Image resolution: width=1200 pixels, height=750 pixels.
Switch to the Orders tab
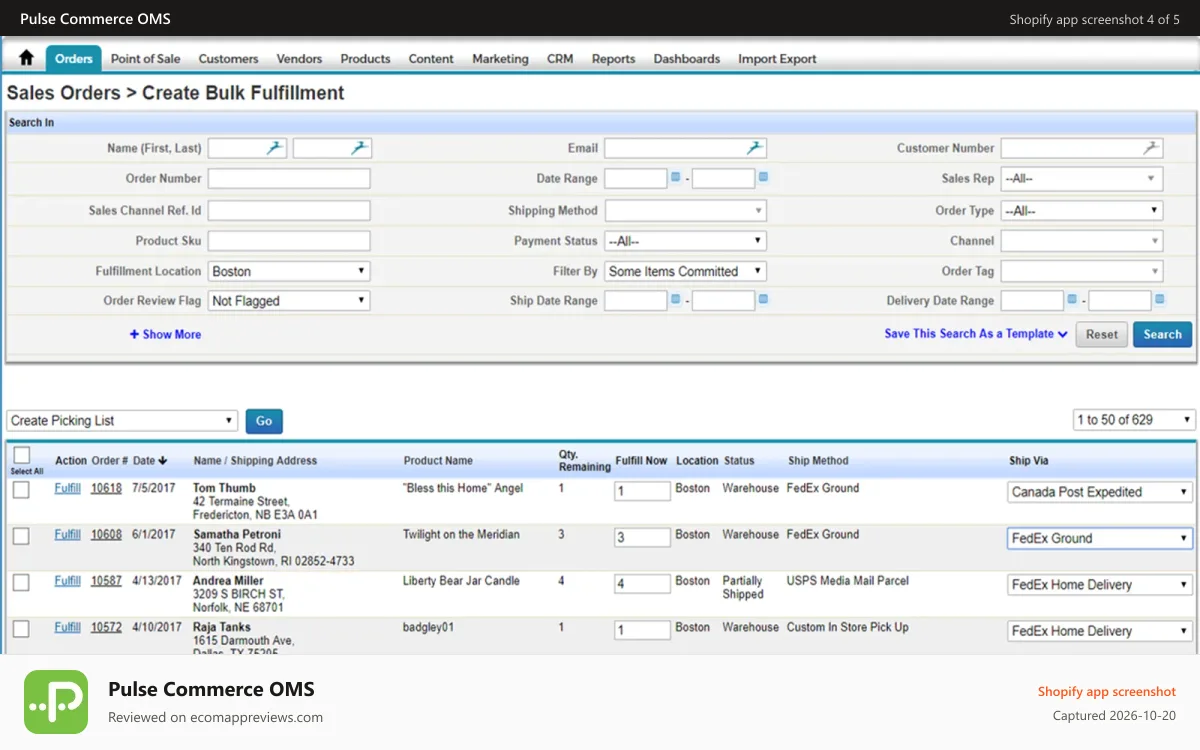pos(74,59)
